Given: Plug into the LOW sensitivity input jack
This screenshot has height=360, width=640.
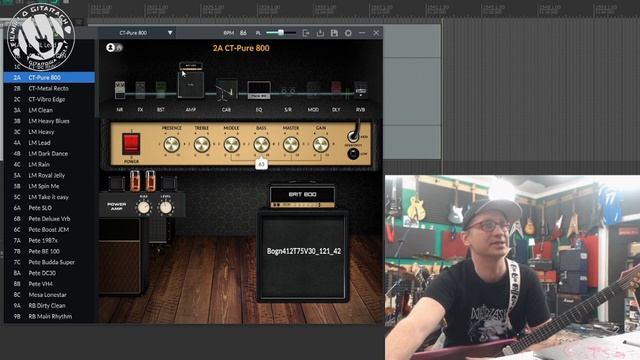Looking at the screenshot, I should 353,154.
